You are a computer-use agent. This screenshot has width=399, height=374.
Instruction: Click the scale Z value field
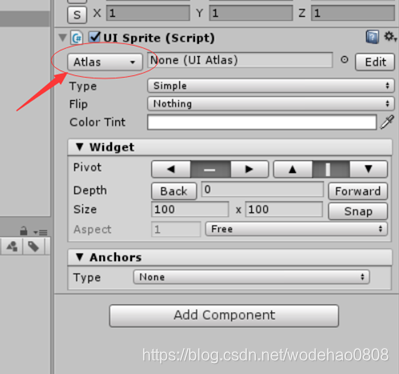tap(353, 13)
